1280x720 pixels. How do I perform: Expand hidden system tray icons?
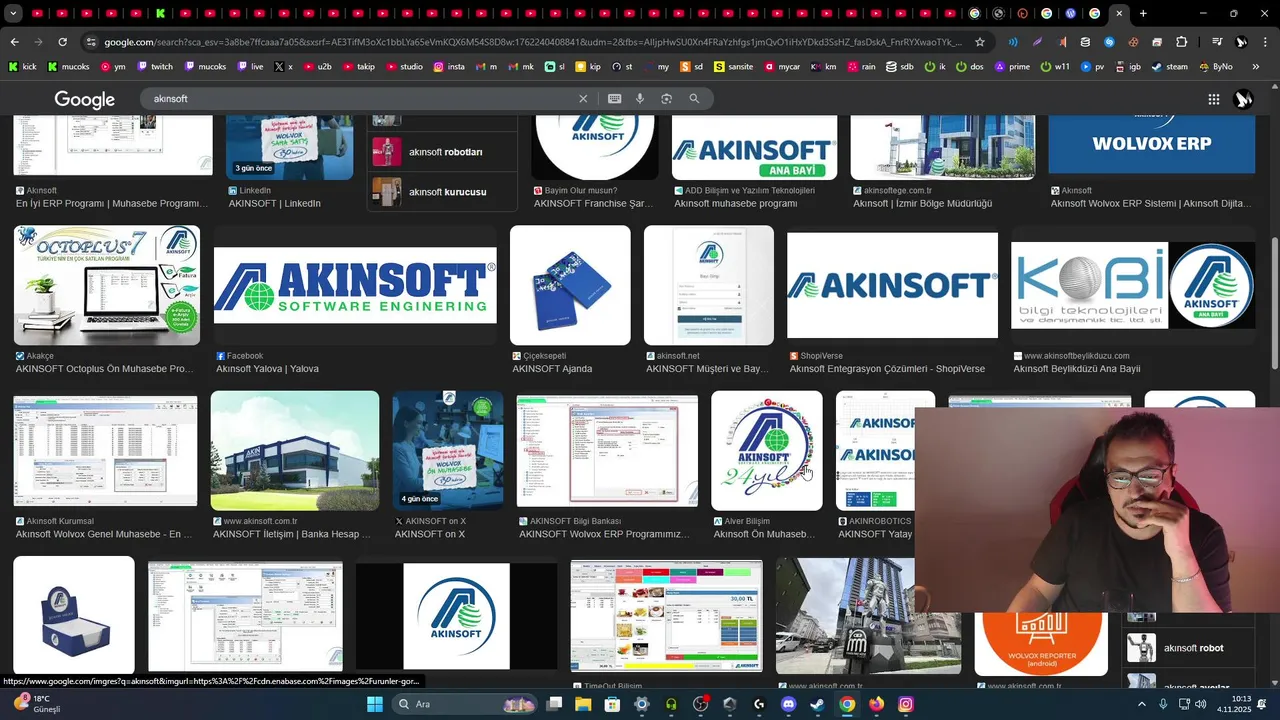pyautogui.click(x=1142, y=704)
